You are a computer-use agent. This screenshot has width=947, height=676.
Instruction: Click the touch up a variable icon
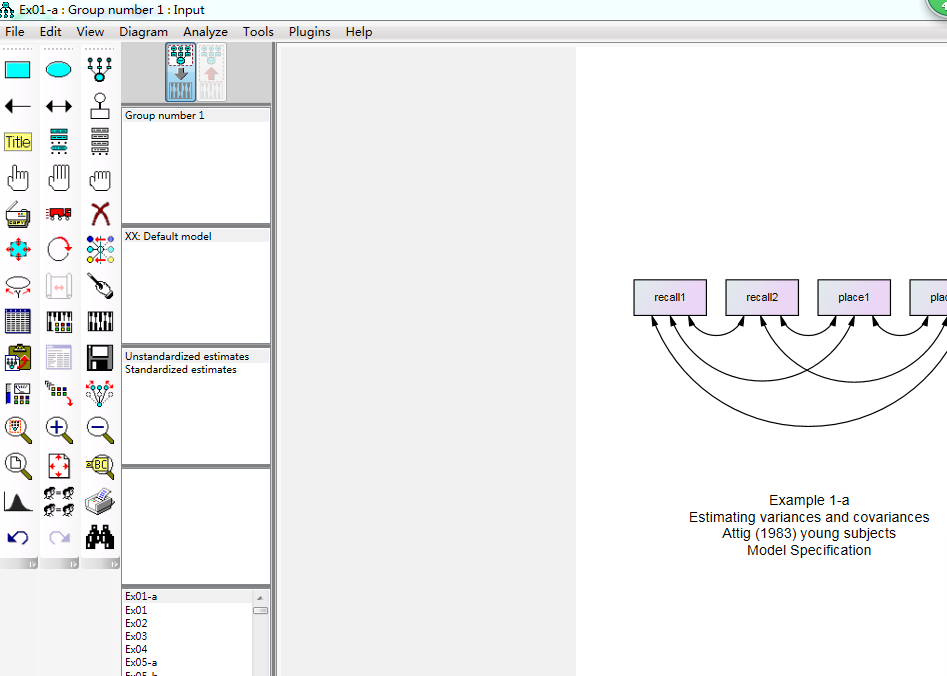(x=100, y=286)
